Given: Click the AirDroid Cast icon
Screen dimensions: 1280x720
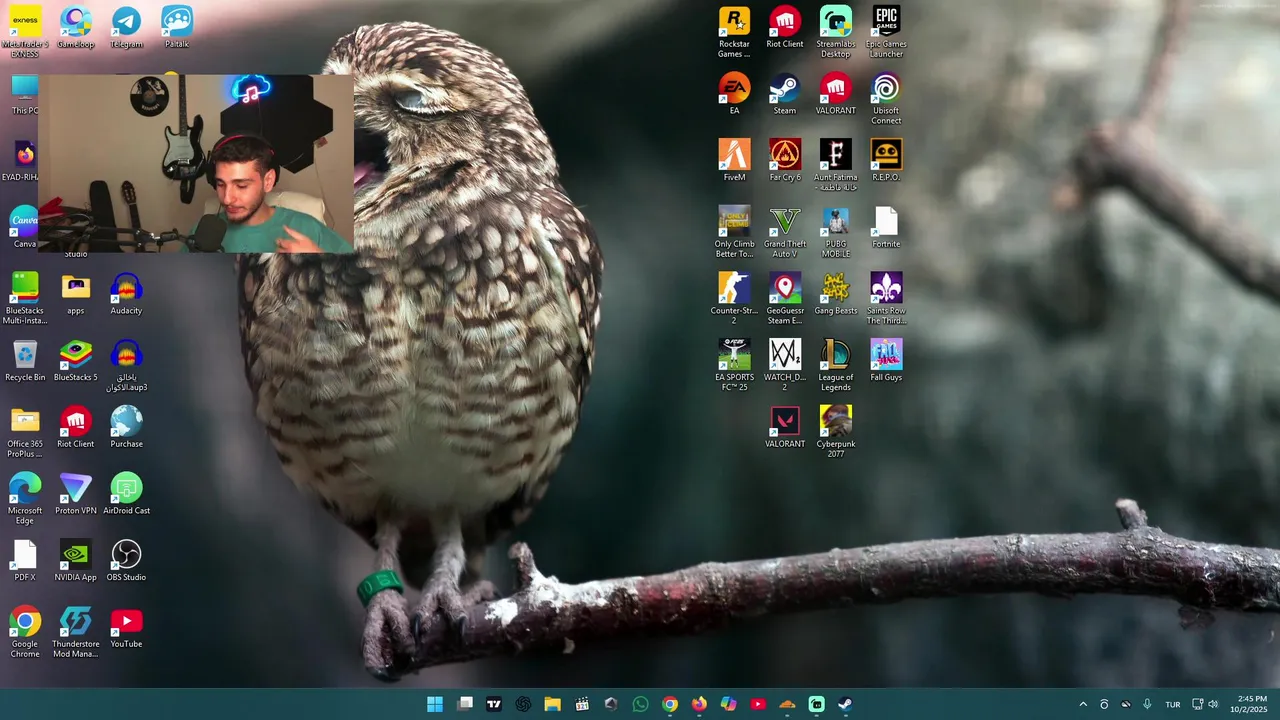Looking at the screenshot, I should click(126, 494).
